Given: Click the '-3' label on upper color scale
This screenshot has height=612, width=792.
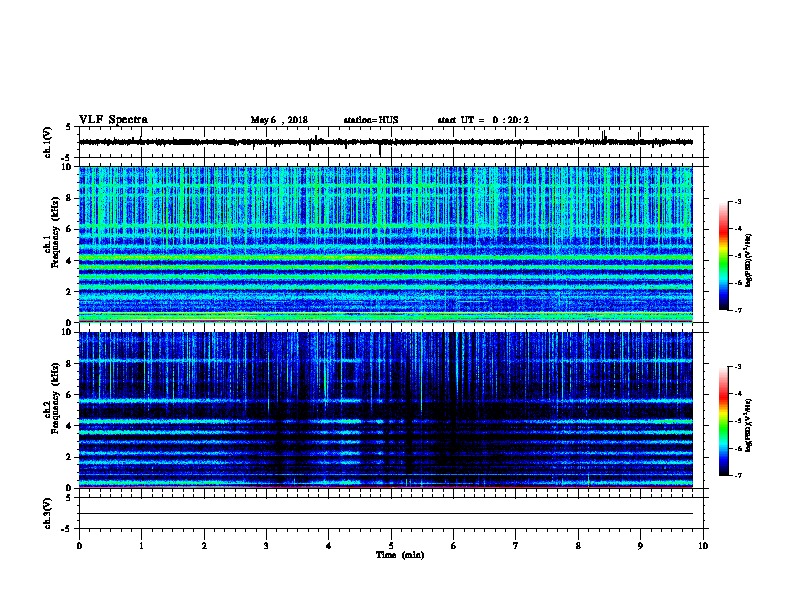Looking at the screenshot, I should click(737, 202).
